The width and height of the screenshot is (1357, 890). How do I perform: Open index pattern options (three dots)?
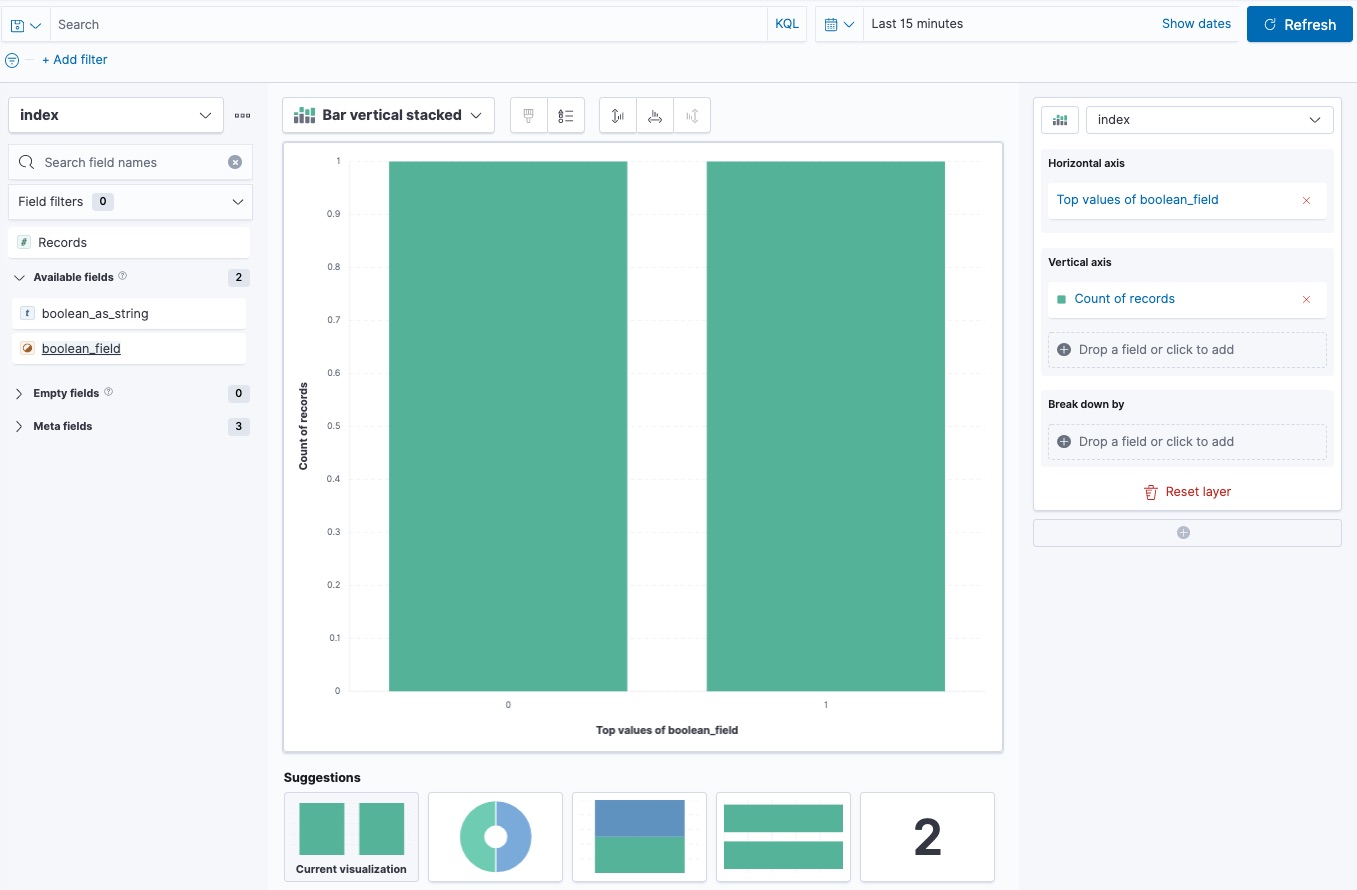point(243,115)
